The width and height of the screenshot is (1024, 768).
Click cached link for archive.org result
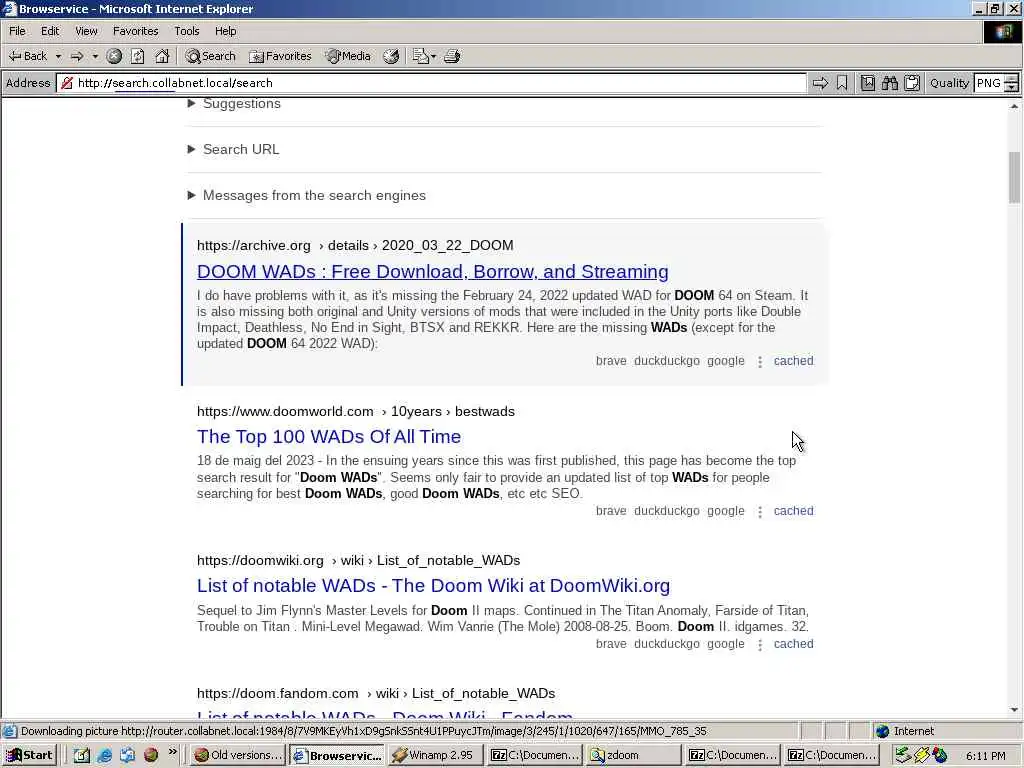tap(793, 361)
